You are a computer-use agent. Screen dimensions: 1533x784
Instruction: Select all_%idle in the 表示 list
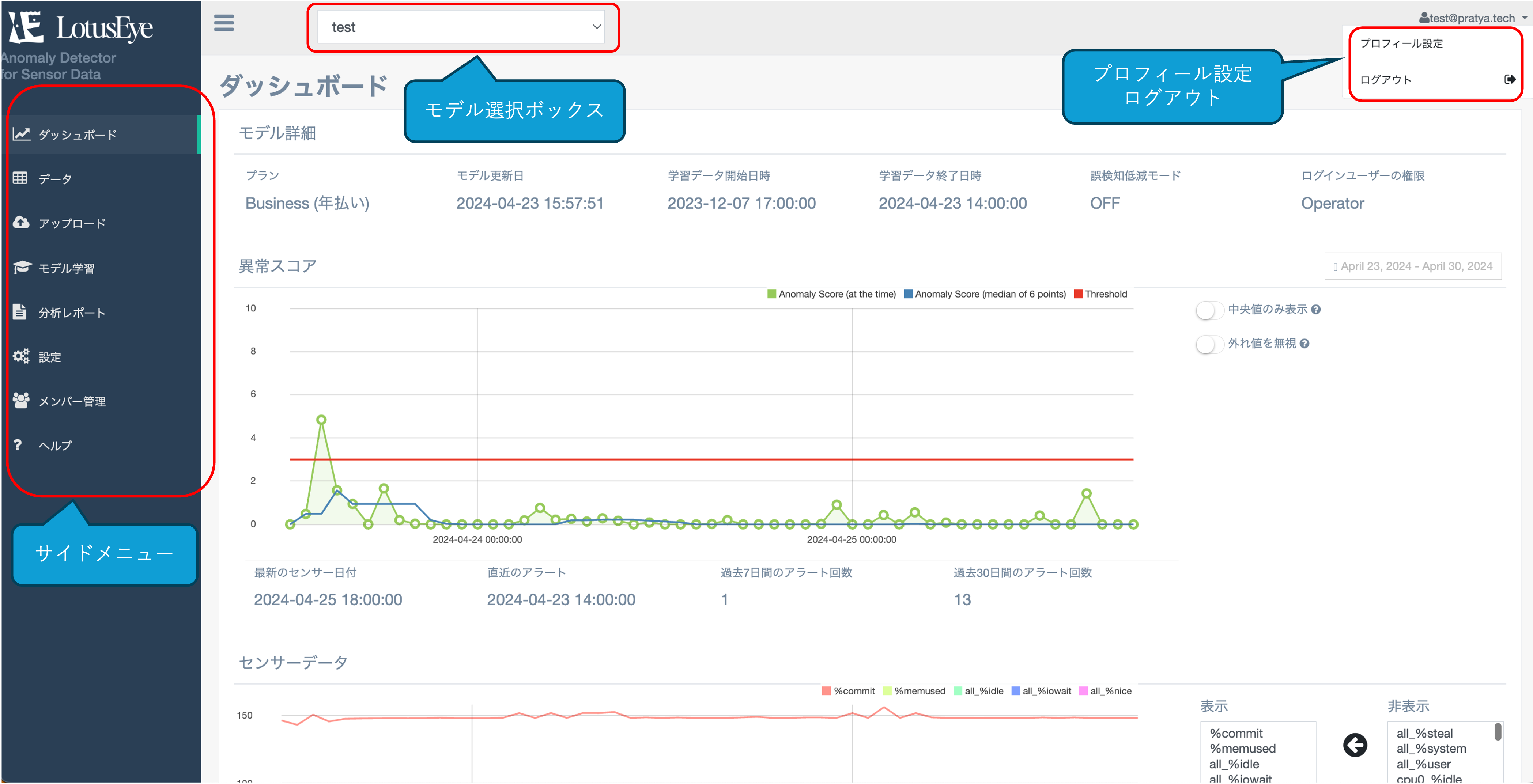click(1234, 764)
